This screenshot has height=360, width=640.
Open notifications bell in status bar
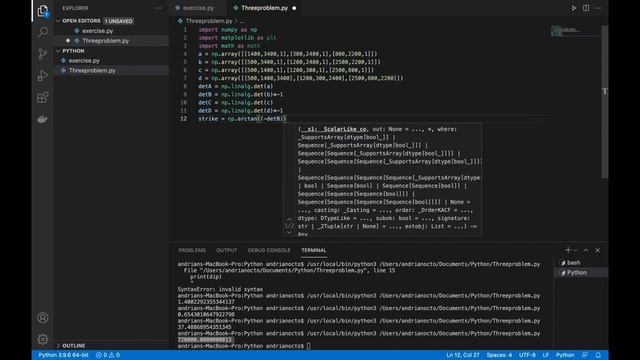click(x=598, y=355)
